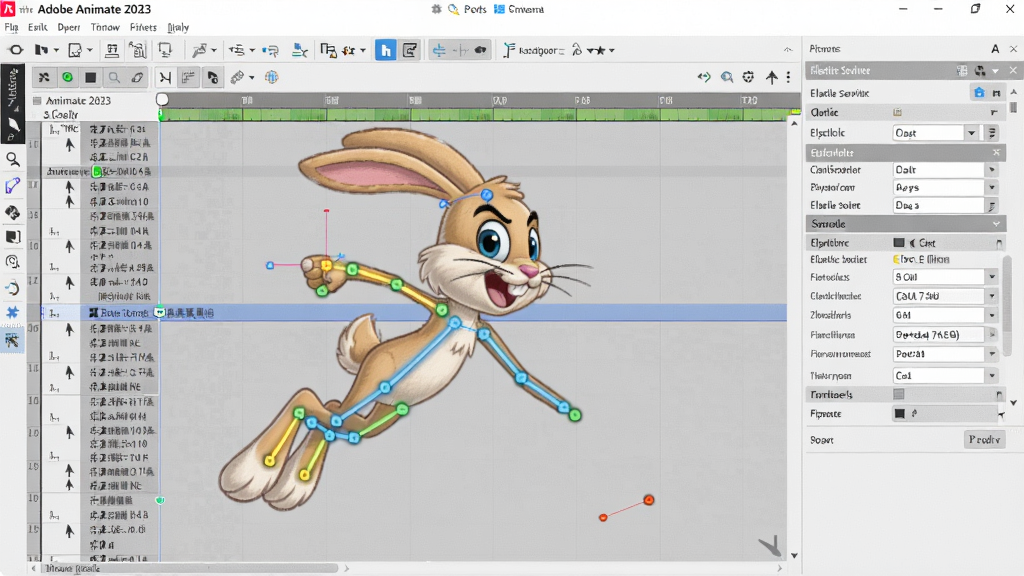Click the 'Animate 2023' layer name

coord(78,101)
